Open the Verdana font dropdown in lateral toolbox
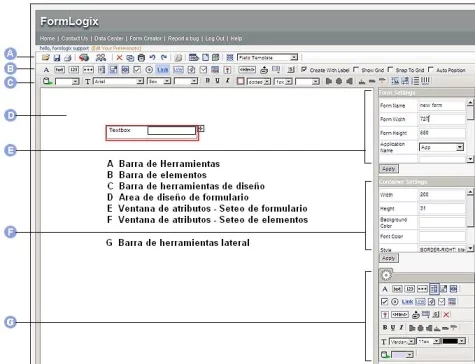 402,341
